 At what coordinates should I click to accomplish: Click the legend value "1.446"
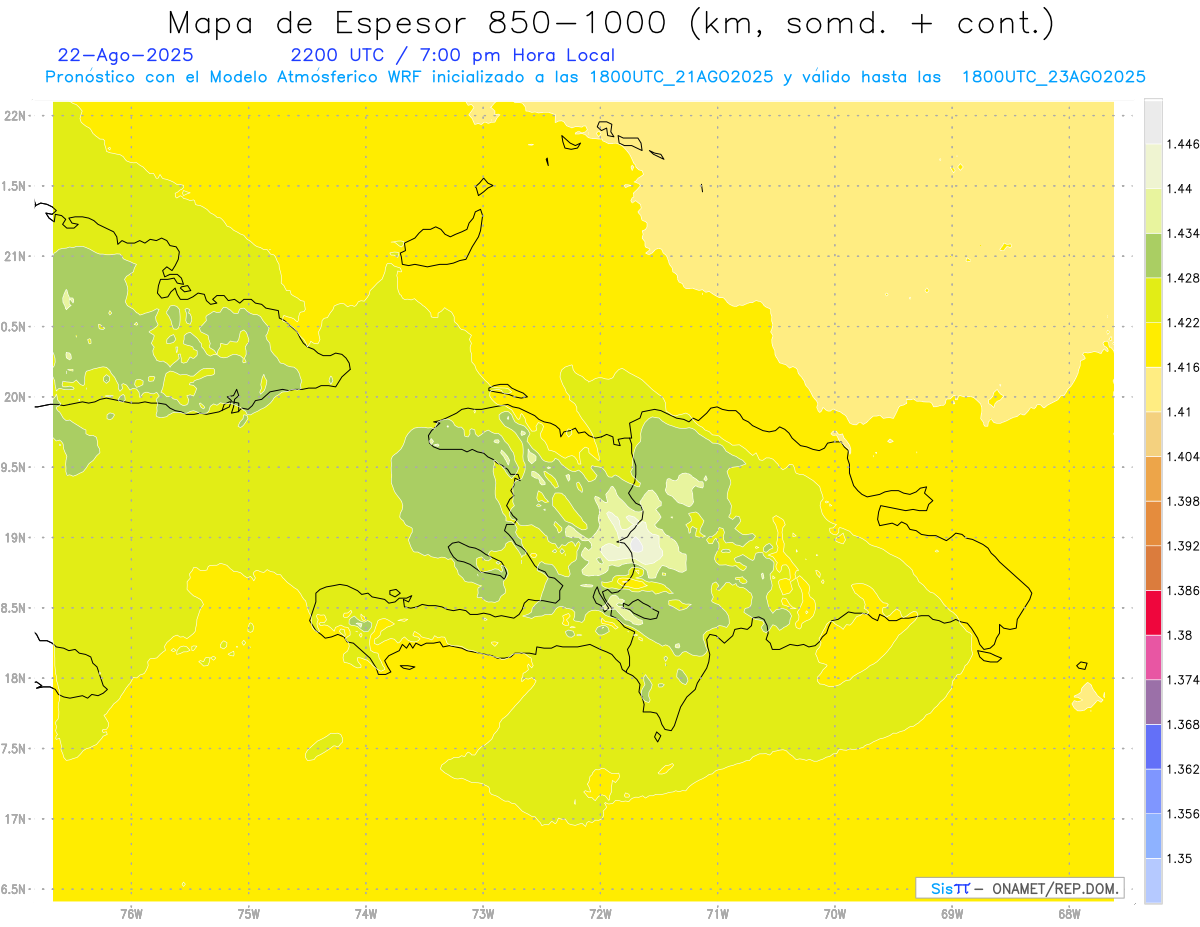pyautogui.click(x=1184, y=144)
